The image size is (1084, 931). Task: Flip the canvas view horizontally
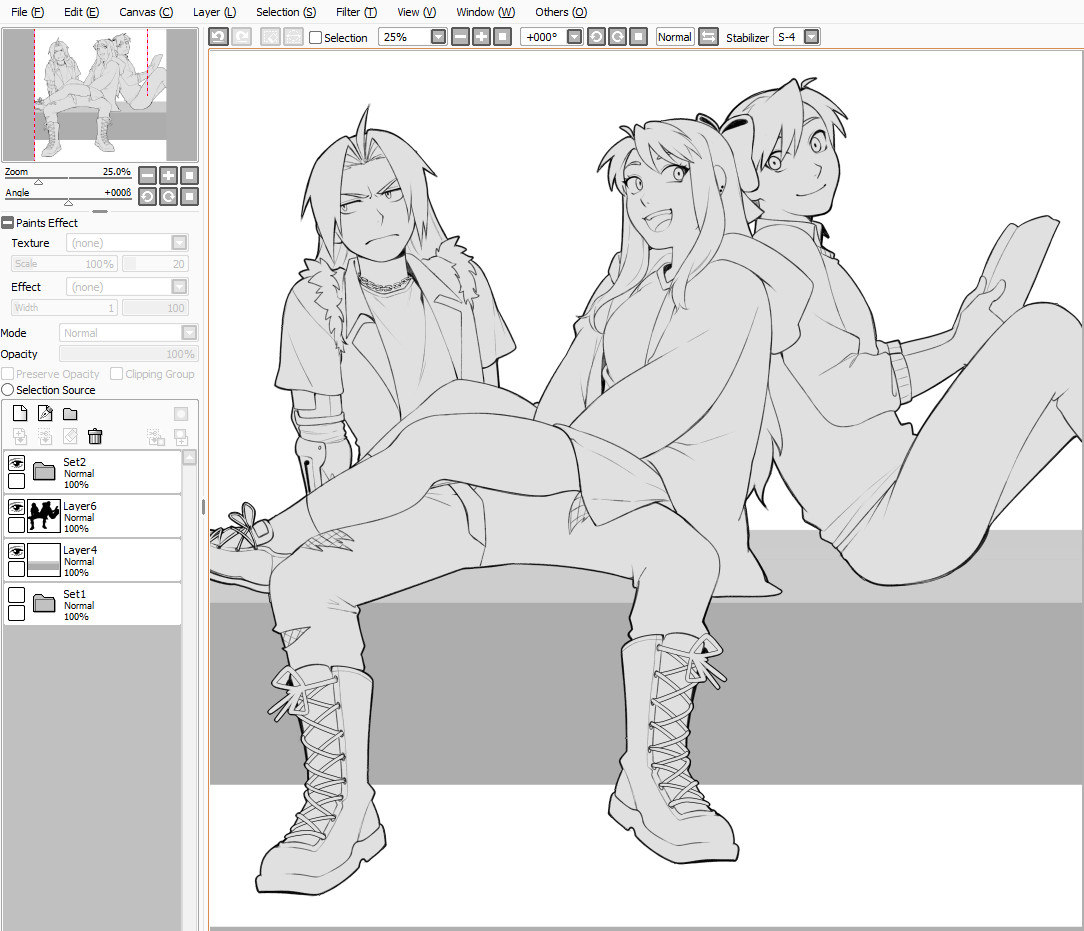pos(709,37)
